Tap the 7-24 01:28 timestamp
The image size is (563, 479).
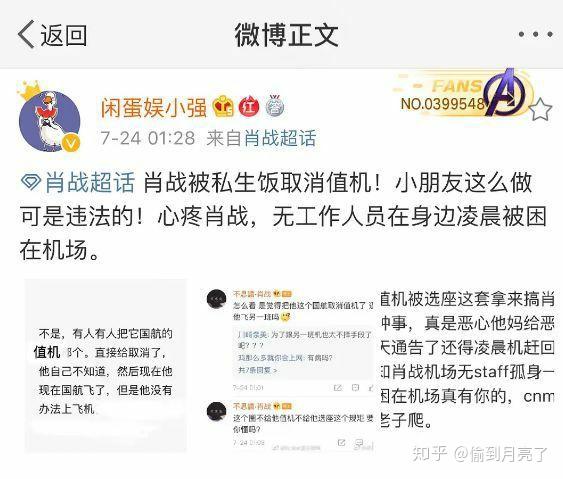pyautogui.click(x=148, y=138)
